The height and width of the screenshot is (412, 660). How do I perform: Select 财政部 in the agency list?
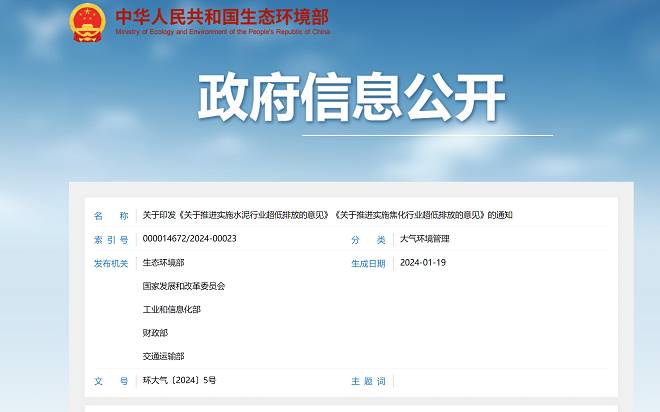pos(155,333)
